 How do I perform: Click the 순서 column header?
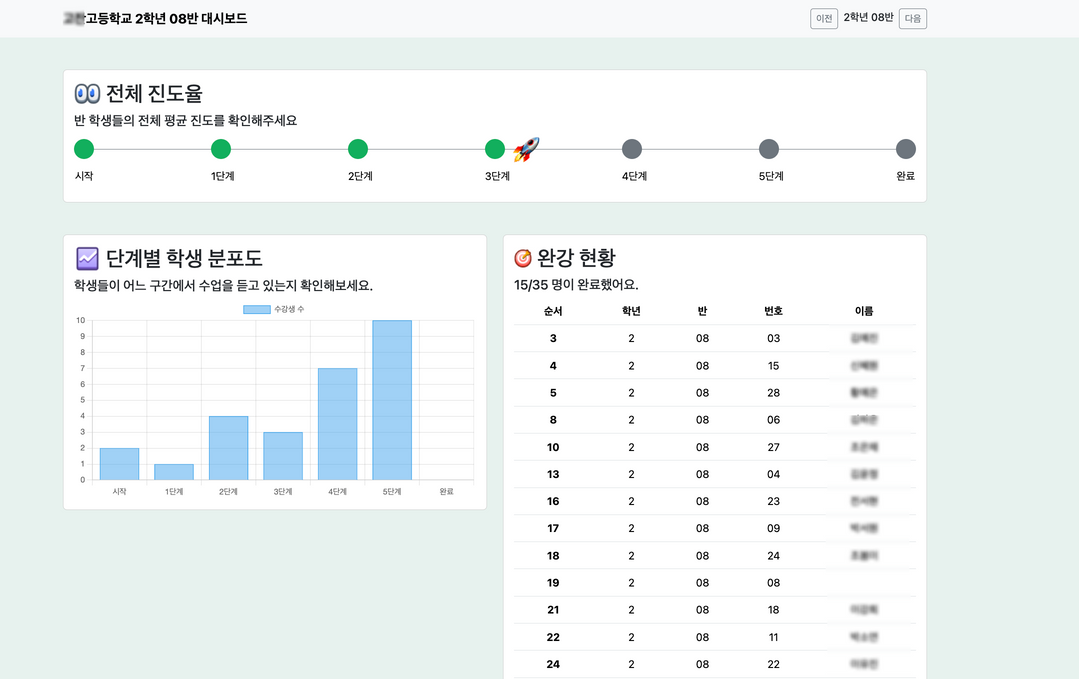tap(553, 311)
